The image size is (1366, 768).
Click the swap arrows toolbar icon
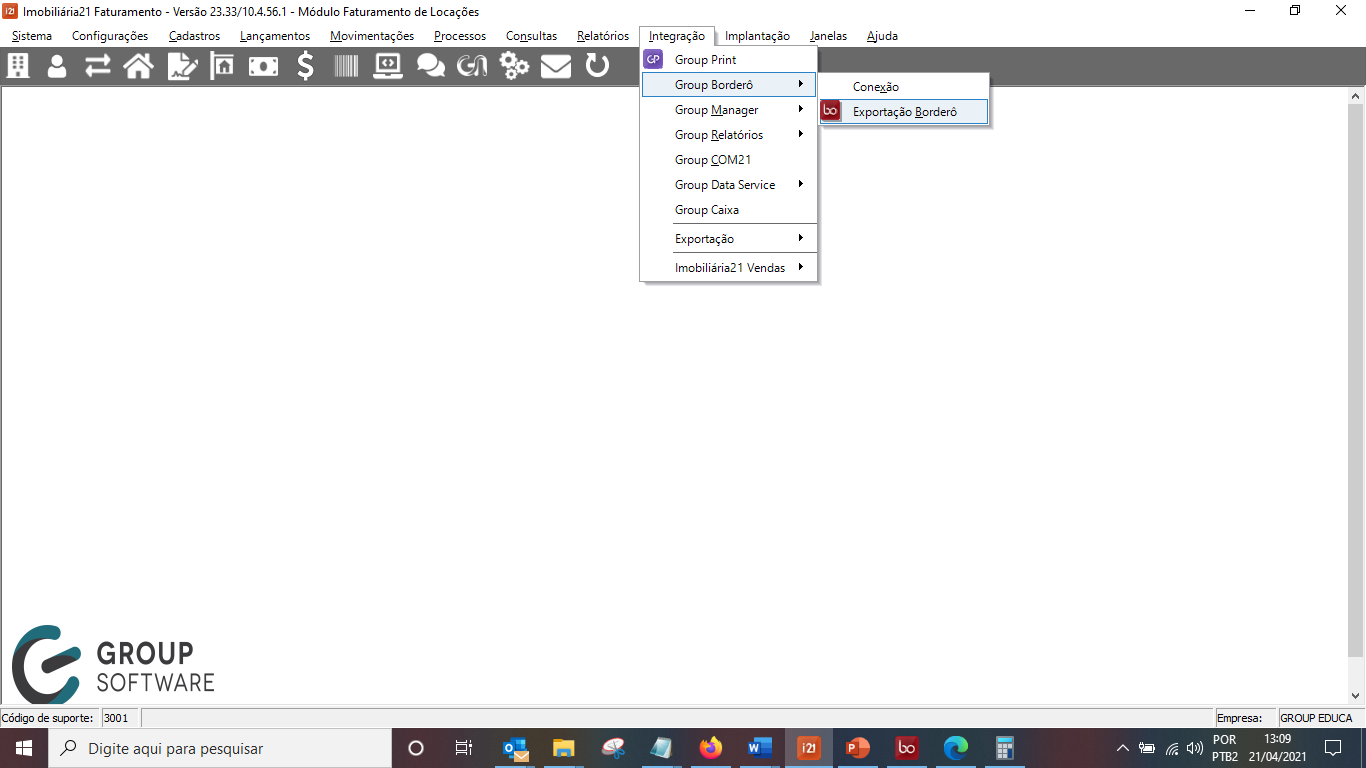click(x=97, y=66)
